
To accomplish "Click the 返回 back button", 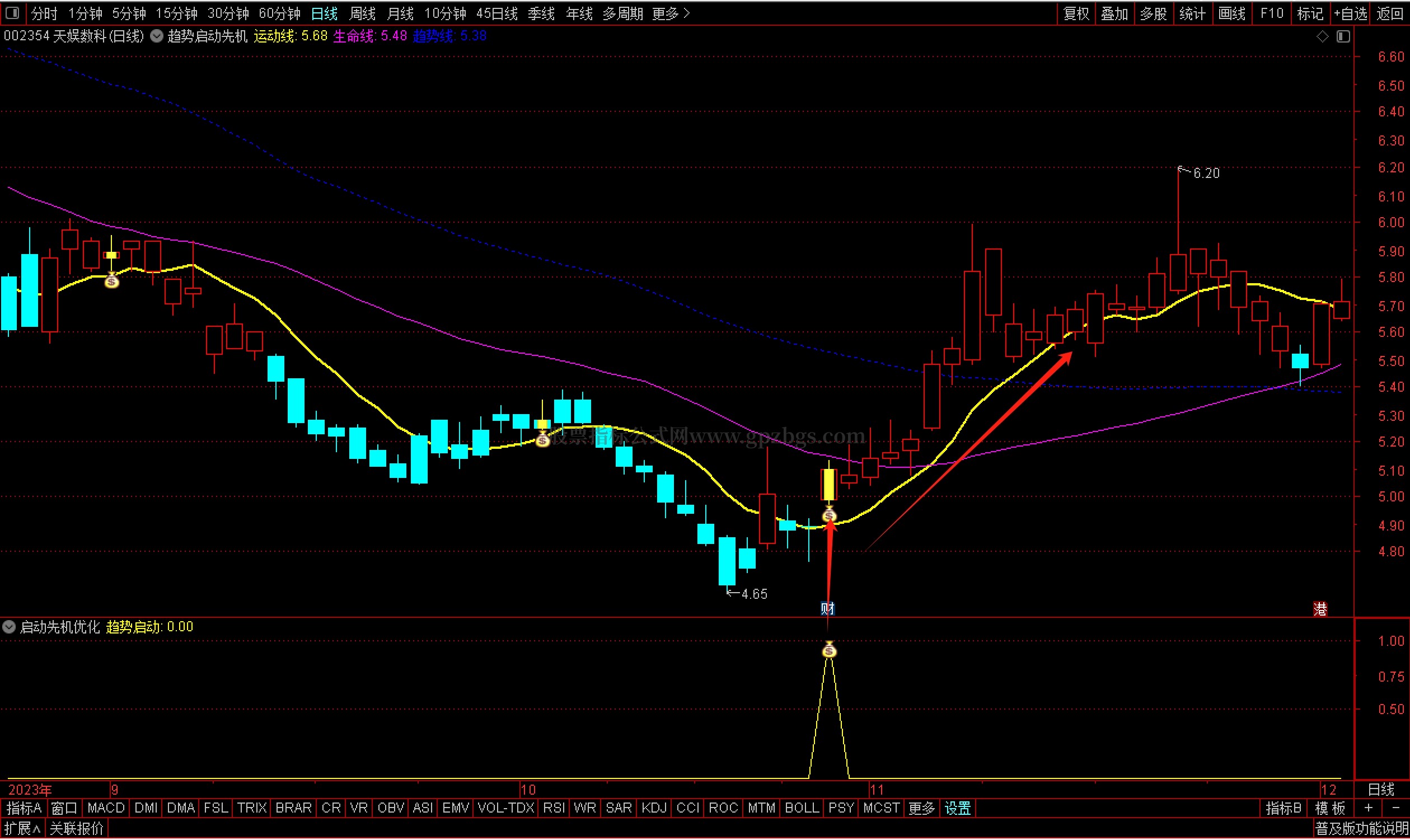I will [1390, 13].
